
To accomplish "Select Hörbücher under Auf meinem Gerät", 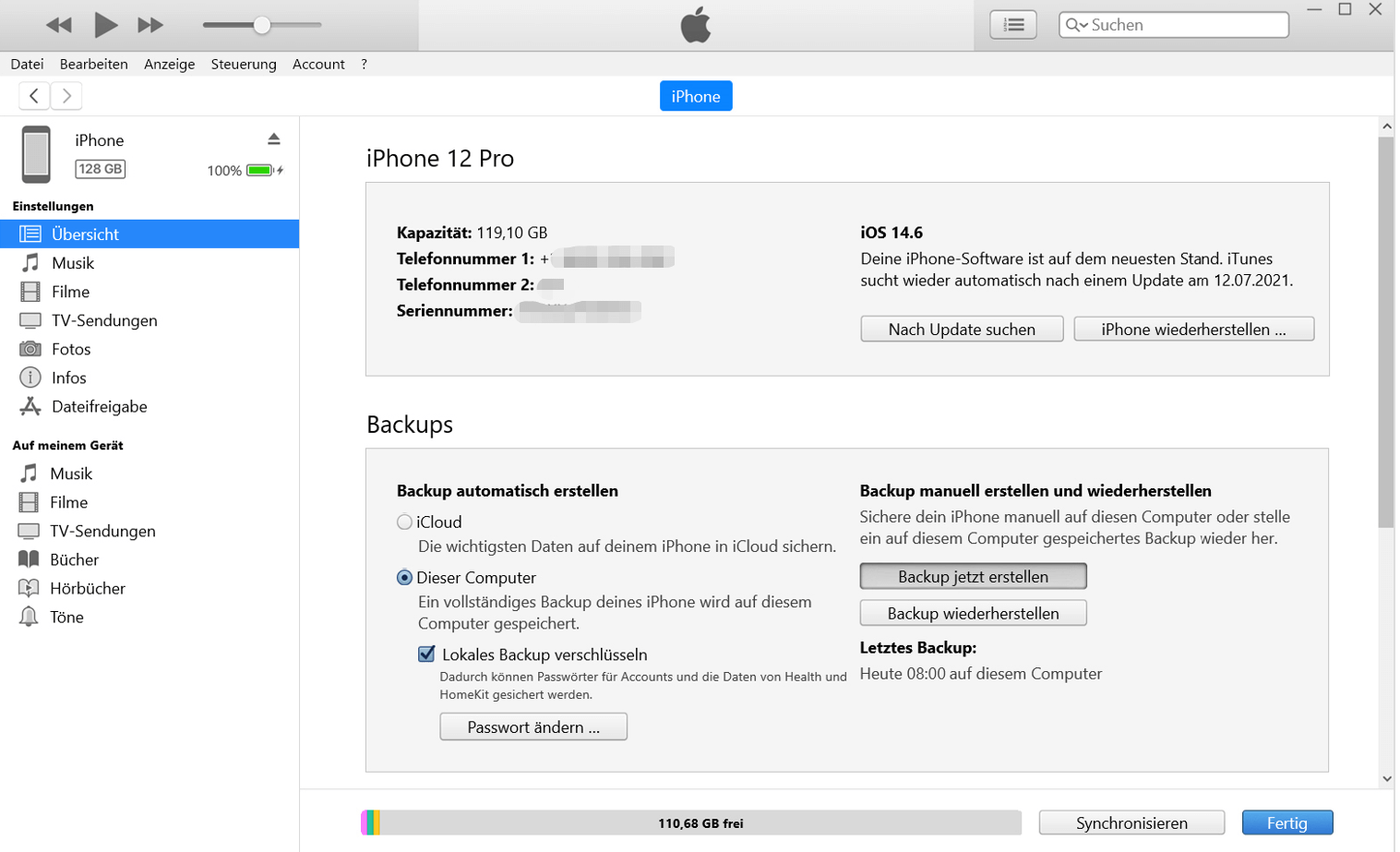I will [87, 588].
